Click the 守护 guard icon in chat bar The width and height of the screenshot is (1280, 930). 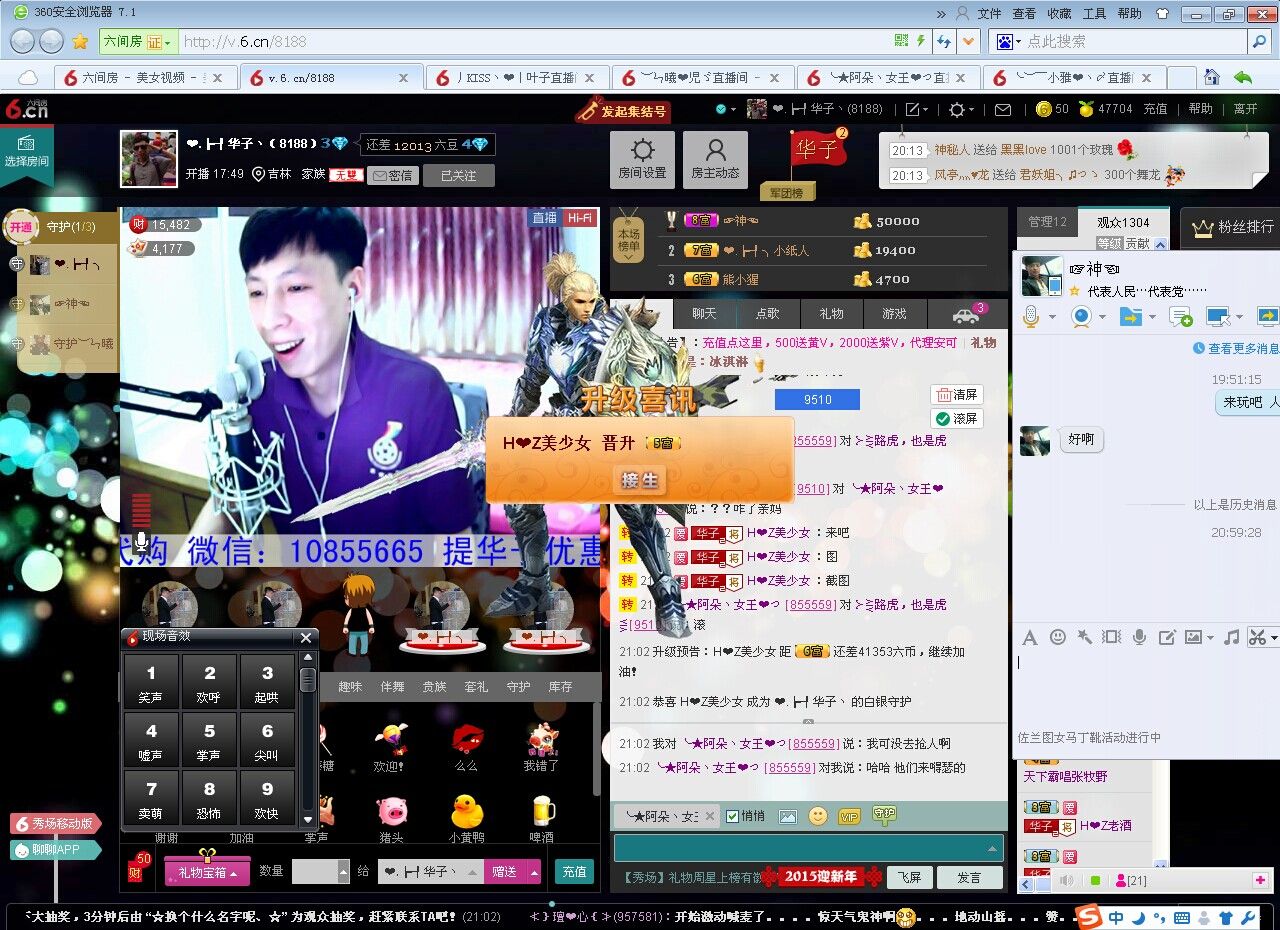(x=884, y=815)
